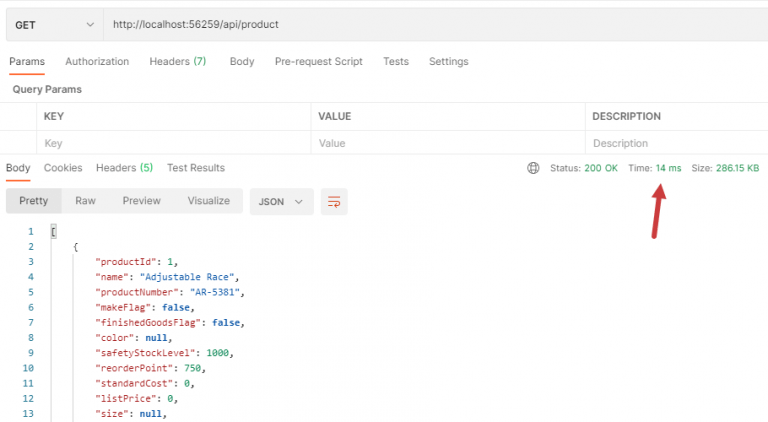The width and height of the screenshot is (768, 422).
Task: Switch to Preview response view
Action: (x=142, y=201)
